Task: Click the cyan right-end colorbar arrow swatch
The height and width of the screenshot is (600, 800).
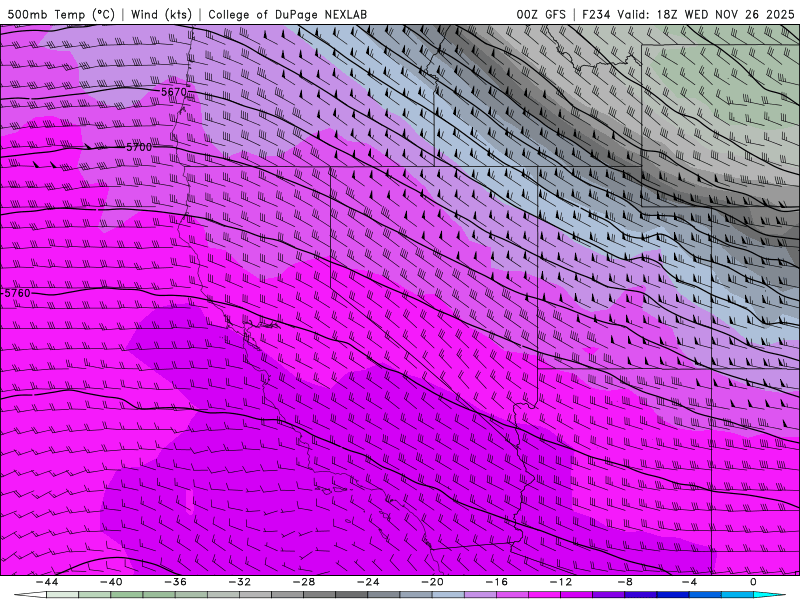Action: (x=769, y=595)
